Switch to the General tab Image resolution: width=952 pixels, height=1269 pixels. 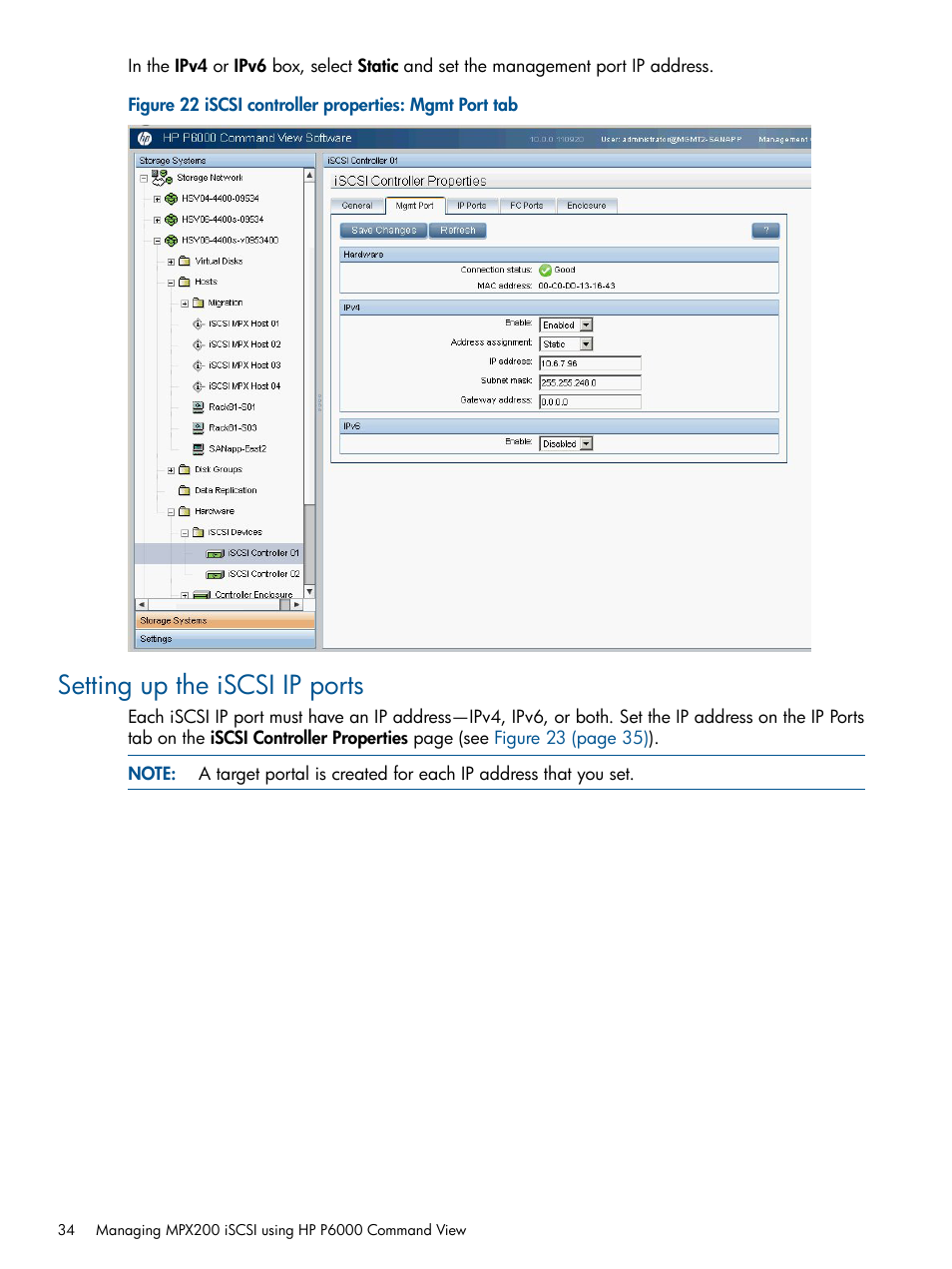click(356, 206)
